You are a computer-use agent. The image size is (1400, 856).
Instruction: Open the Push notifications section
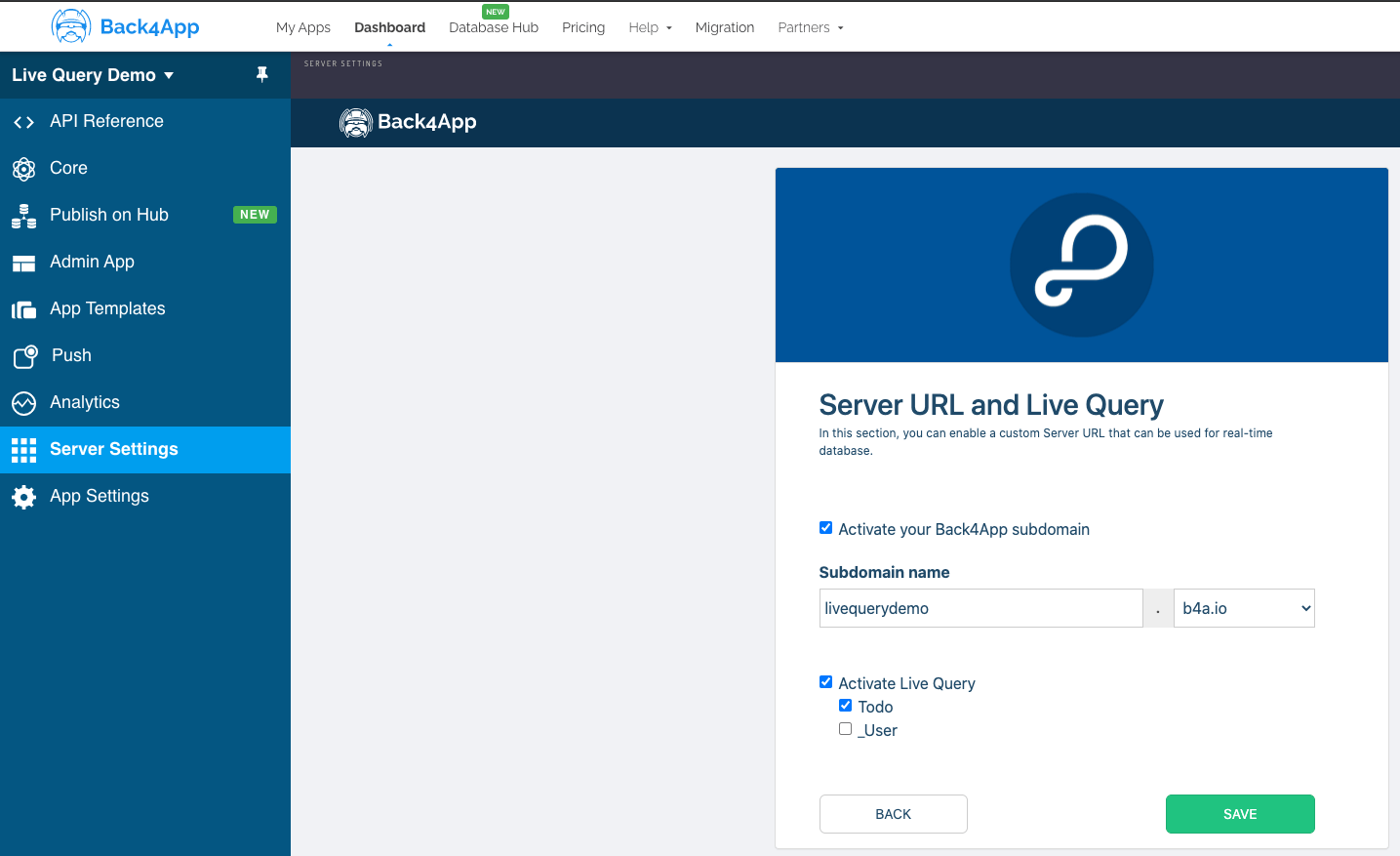coord(71,355)
